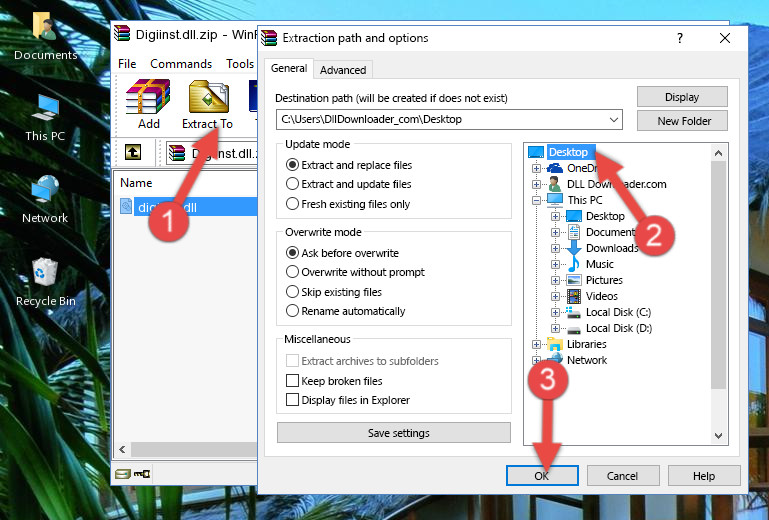This screenshot has width=769, height=520.
Task: Select Extract and update files option
Action: [x=292, y=184]
